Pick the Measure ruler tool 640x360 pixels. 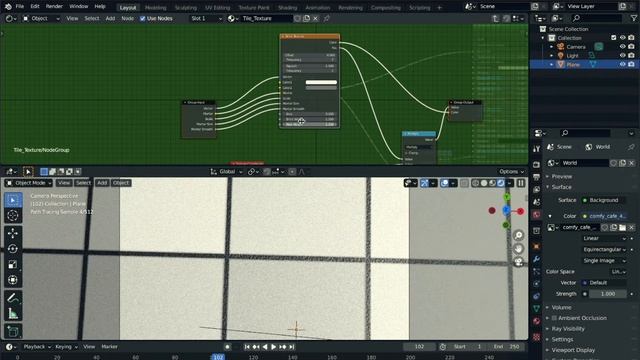(x=13, y=313)
